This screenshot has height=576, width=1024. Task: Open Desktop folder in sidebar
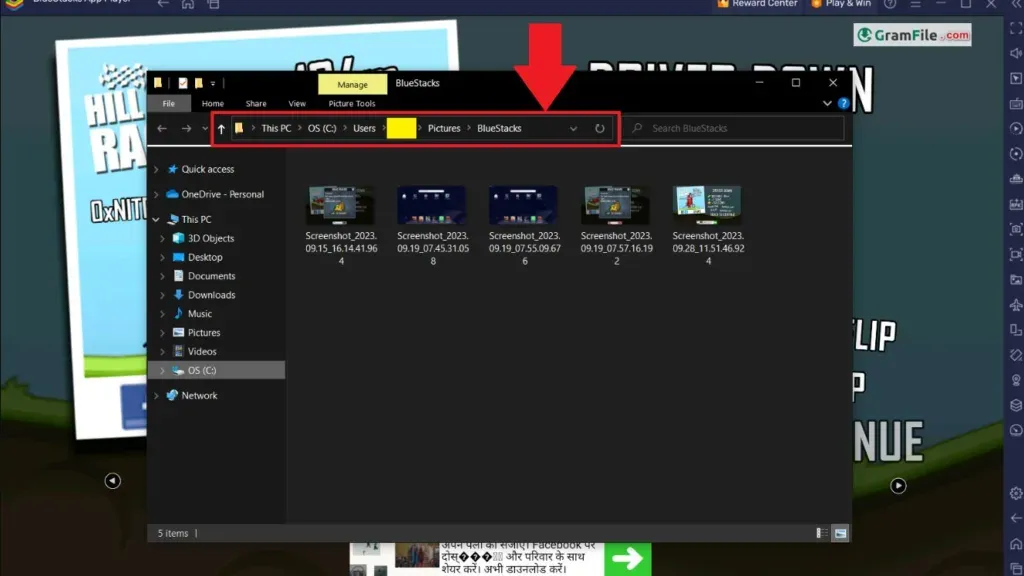204,258
